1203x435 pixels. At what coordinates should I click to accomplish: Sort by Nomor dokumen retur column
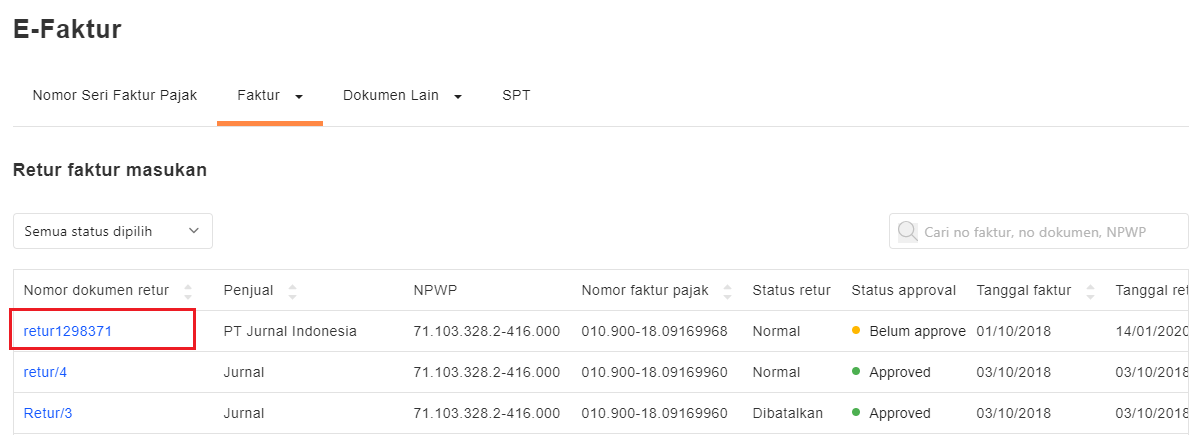[x=188, y=291]
